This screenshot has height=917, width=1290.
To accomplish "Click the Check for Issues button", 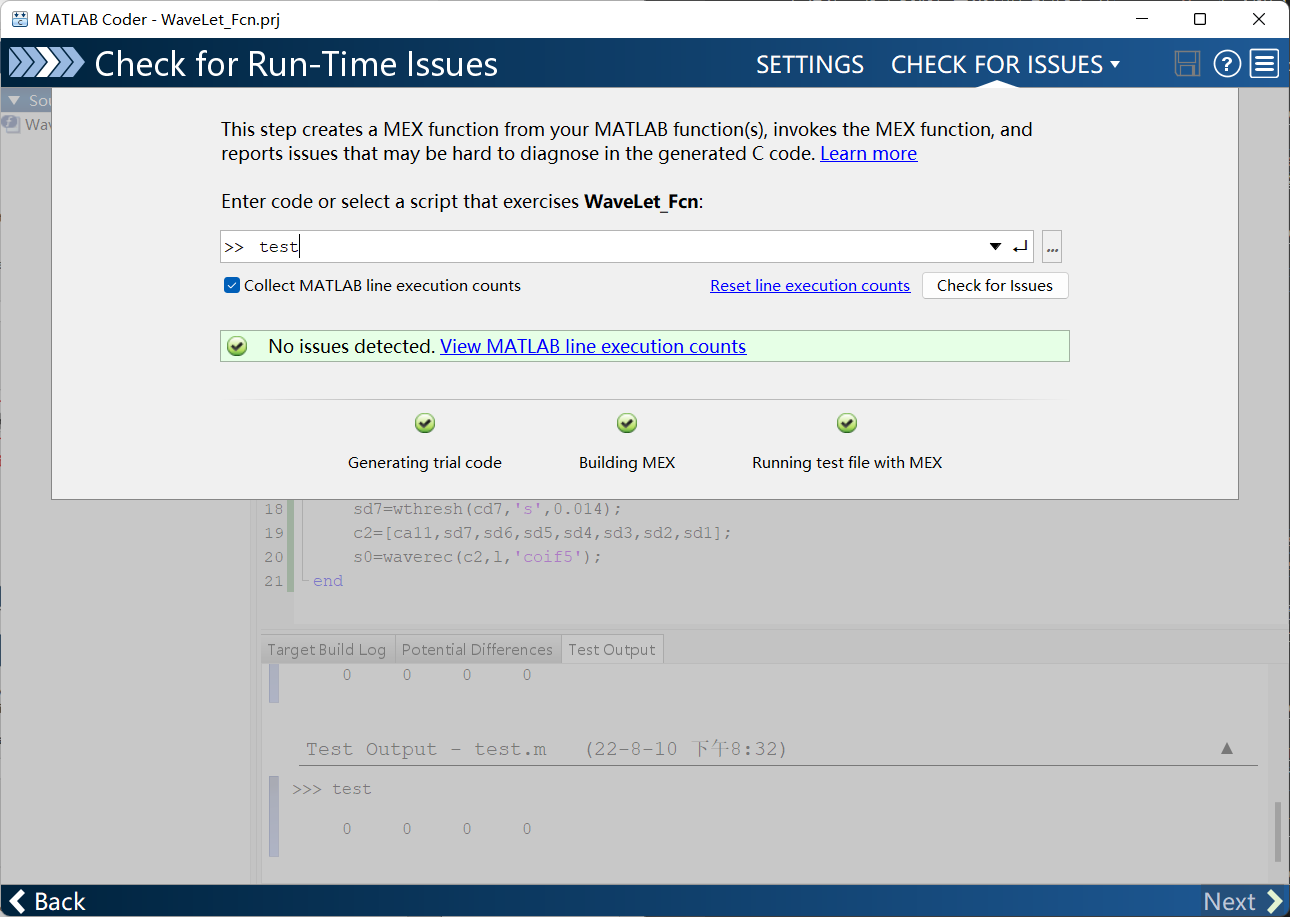I will click(x=995, y=286).
